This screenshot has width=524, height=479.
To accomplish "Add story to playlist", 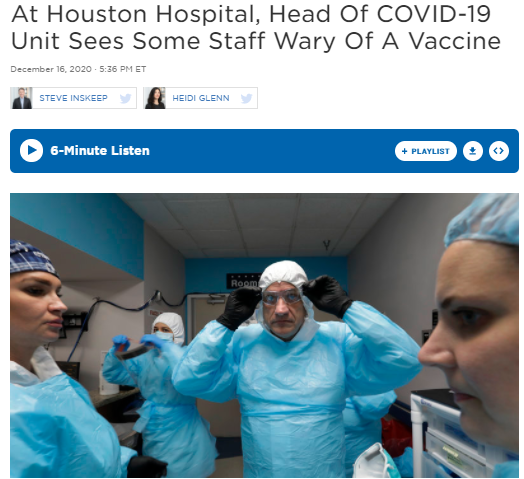I will 425,151.
